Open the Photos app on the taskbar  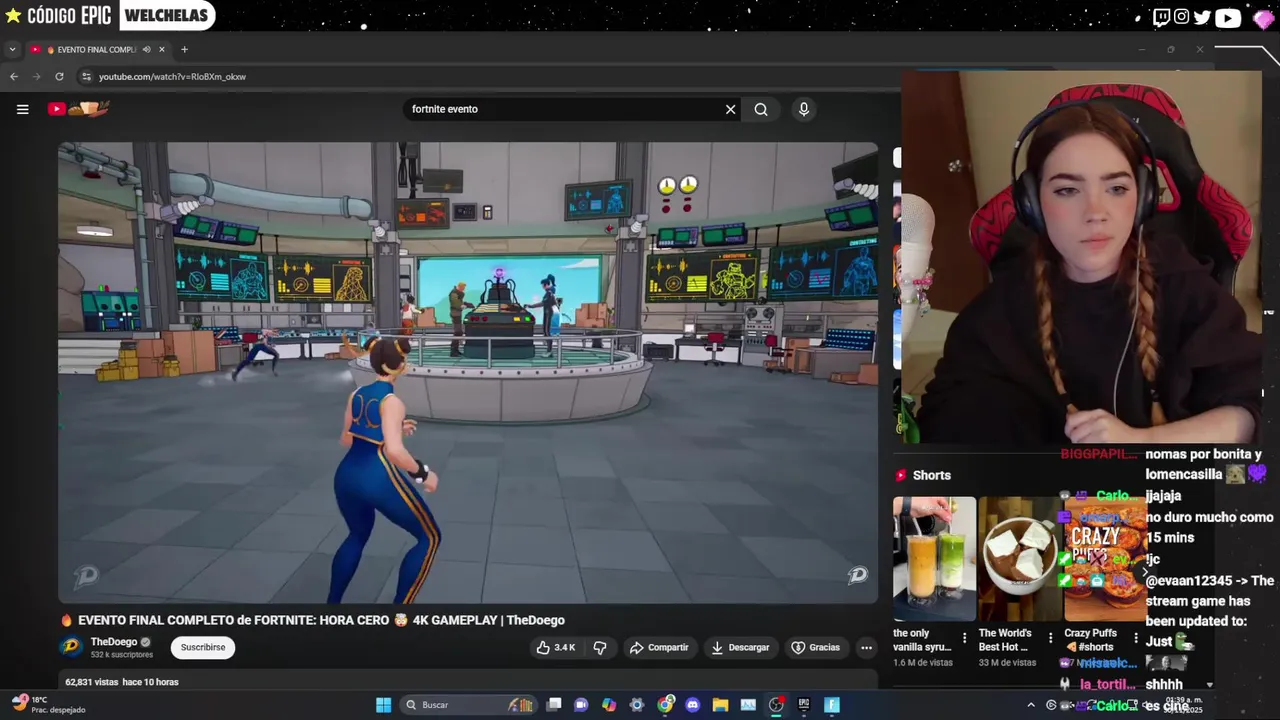(x=748, y=705)
